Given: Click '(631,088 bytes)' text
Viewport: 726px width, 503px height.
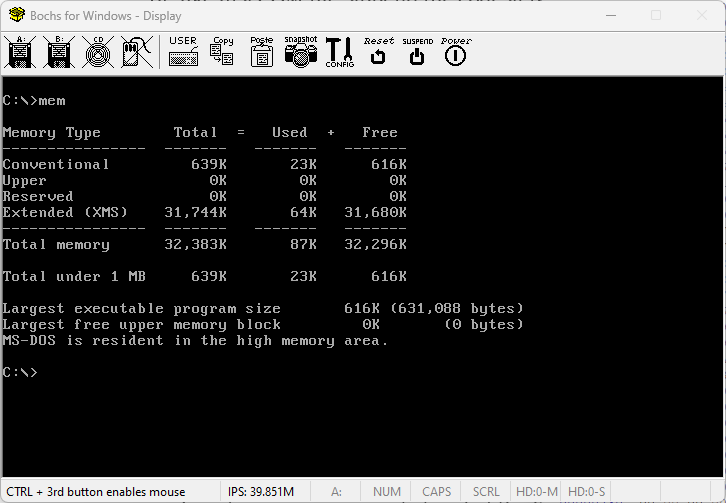Looking at the screenshot, I should coord(457,308).
